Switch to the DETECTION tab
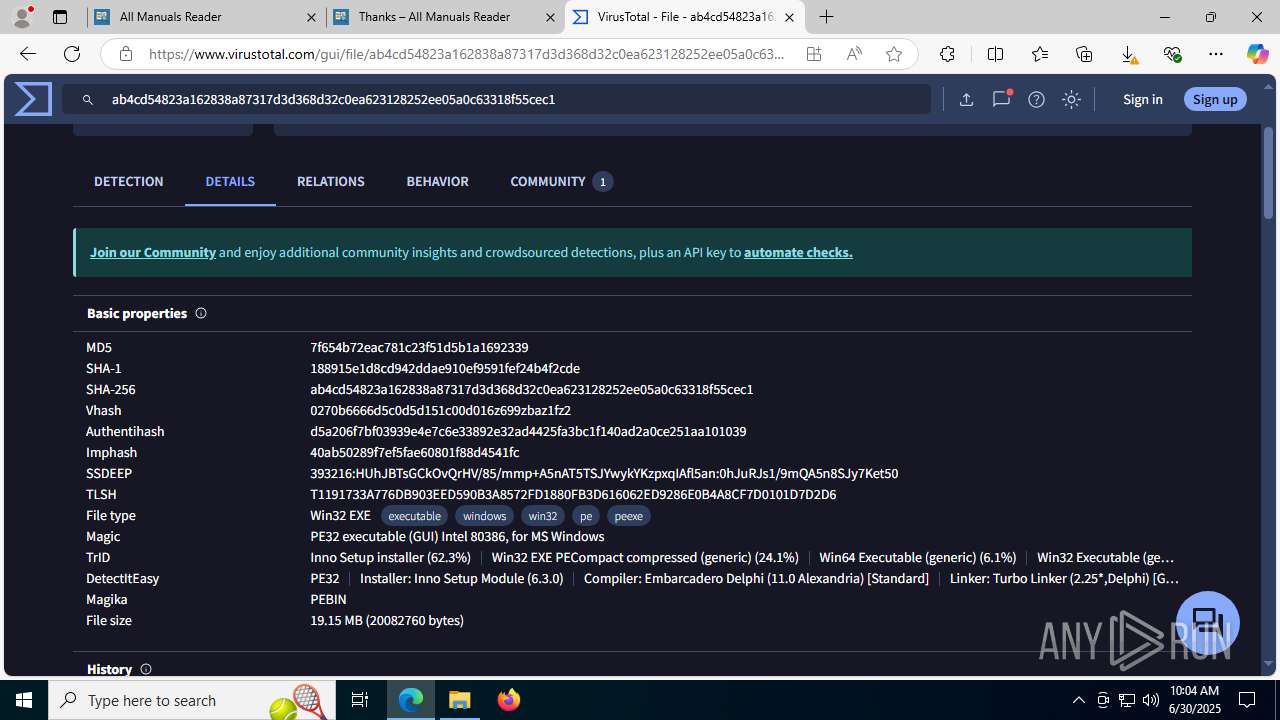Viewport: 1280px width, 720px height. click(x=128, y=181)
